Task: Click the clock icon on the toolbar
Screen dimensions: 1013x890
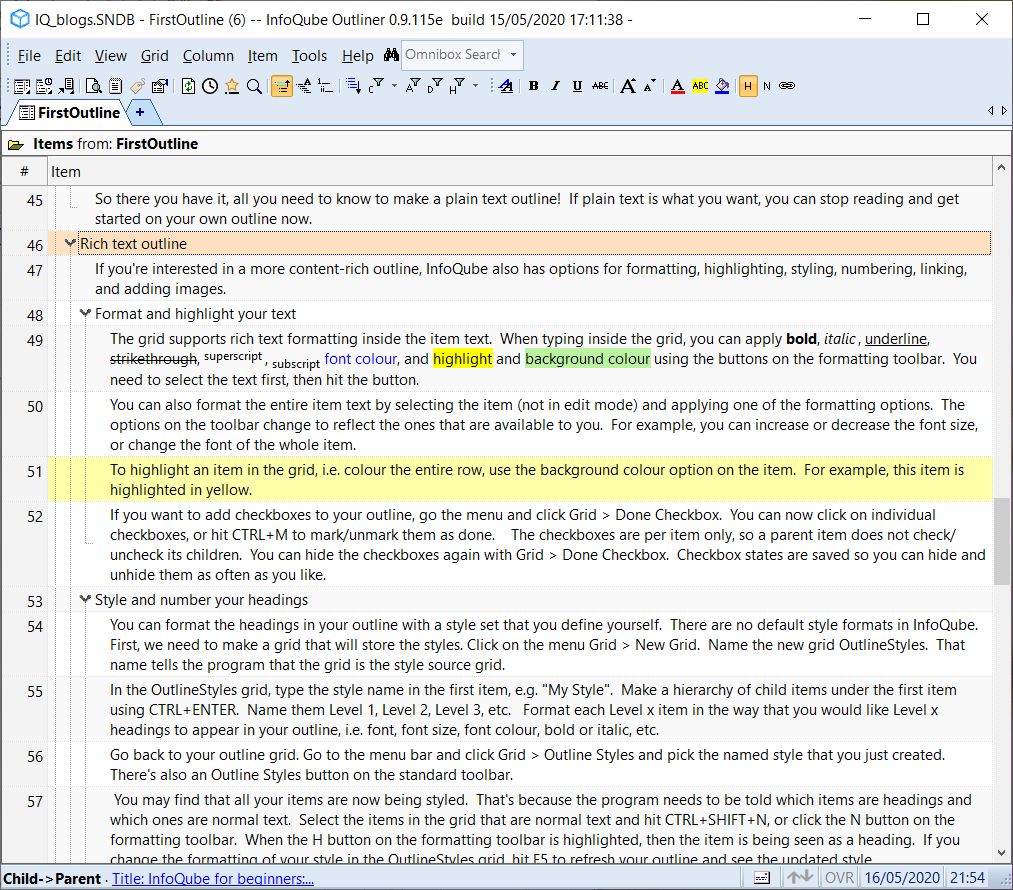Action: click(210, 86)
